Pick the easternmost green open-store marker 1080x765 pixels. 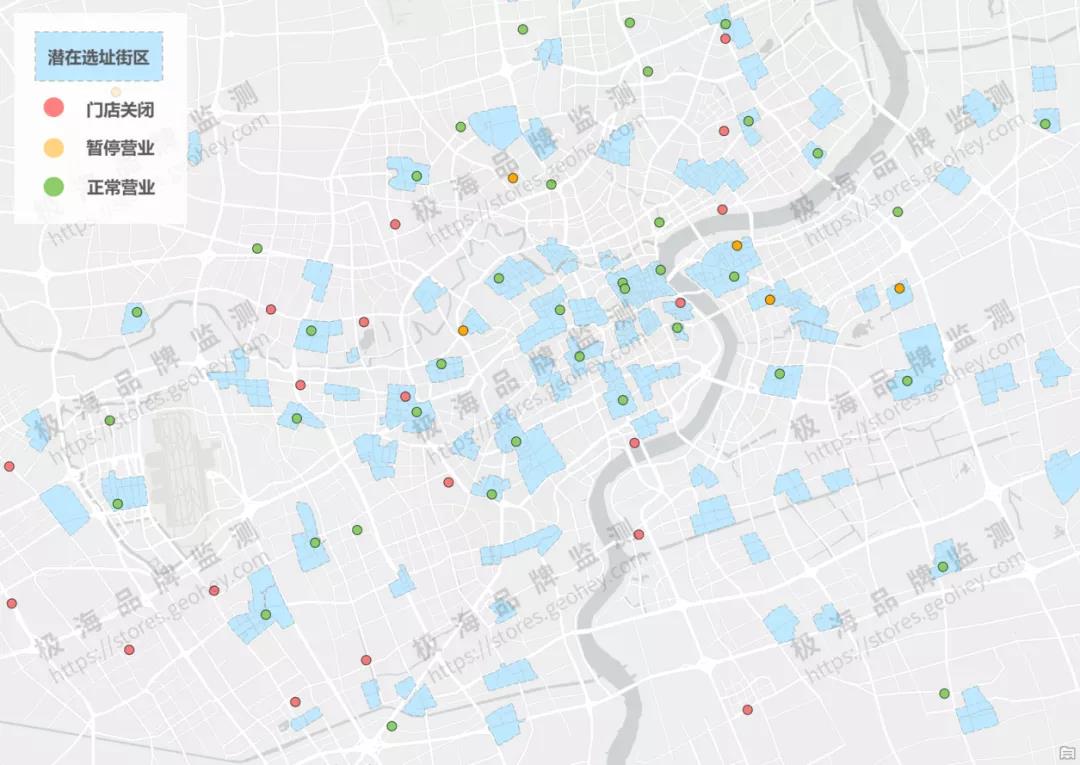click(x=1045, y=124)
